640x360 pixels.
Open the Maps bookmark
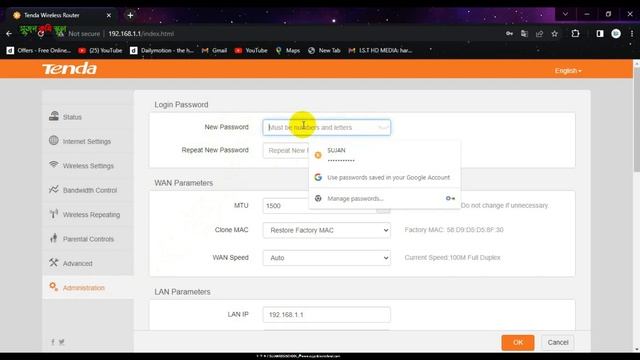pos(288,50)
